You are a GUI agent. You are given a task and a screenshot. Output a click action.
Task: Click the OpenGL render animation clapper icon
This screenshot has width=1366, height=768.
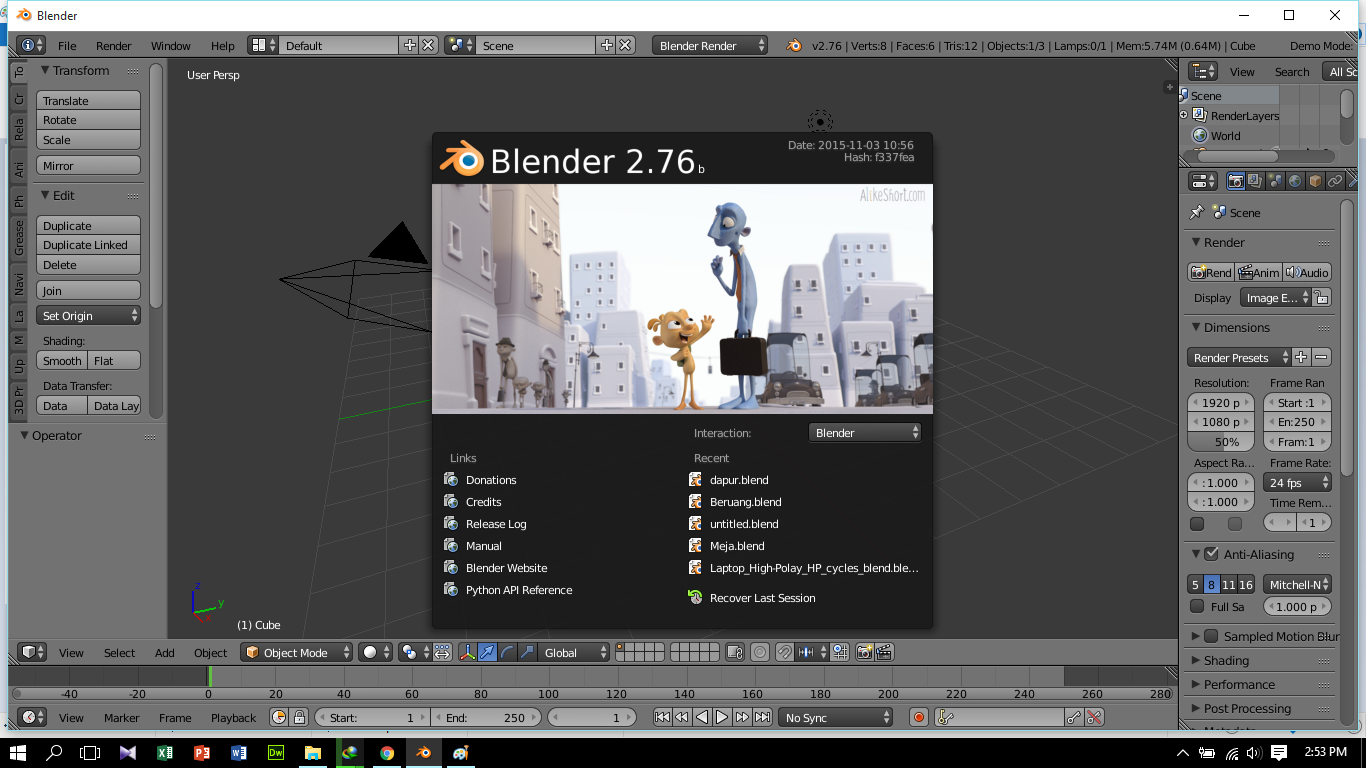885,652
